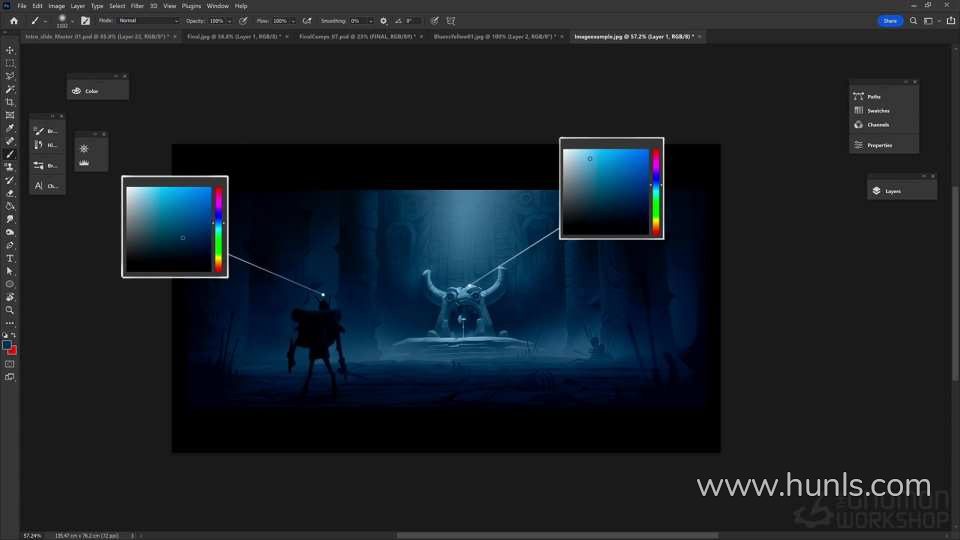
Task: Open the Layer menu
Action: [78, 6]
